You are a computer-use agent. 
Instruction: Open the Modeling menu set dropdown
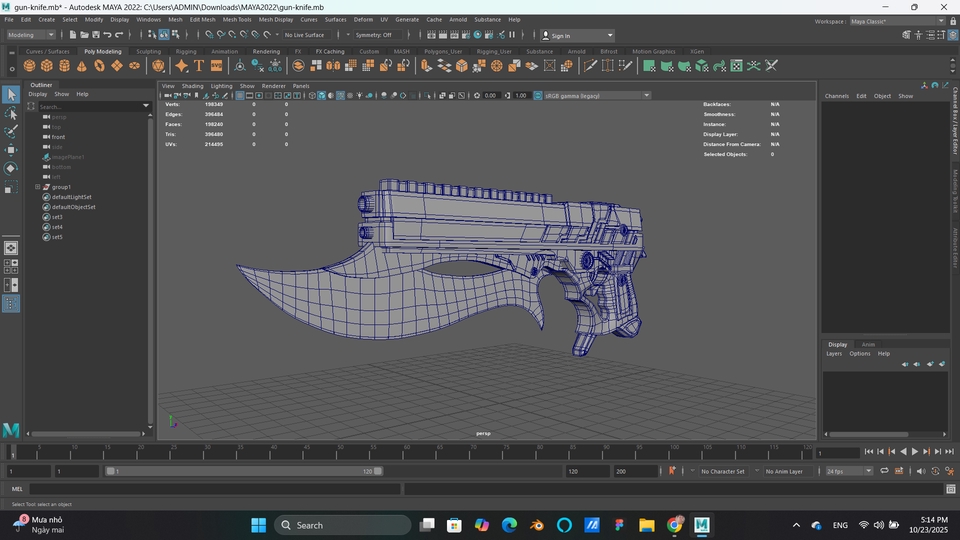(x=31, y=35)
